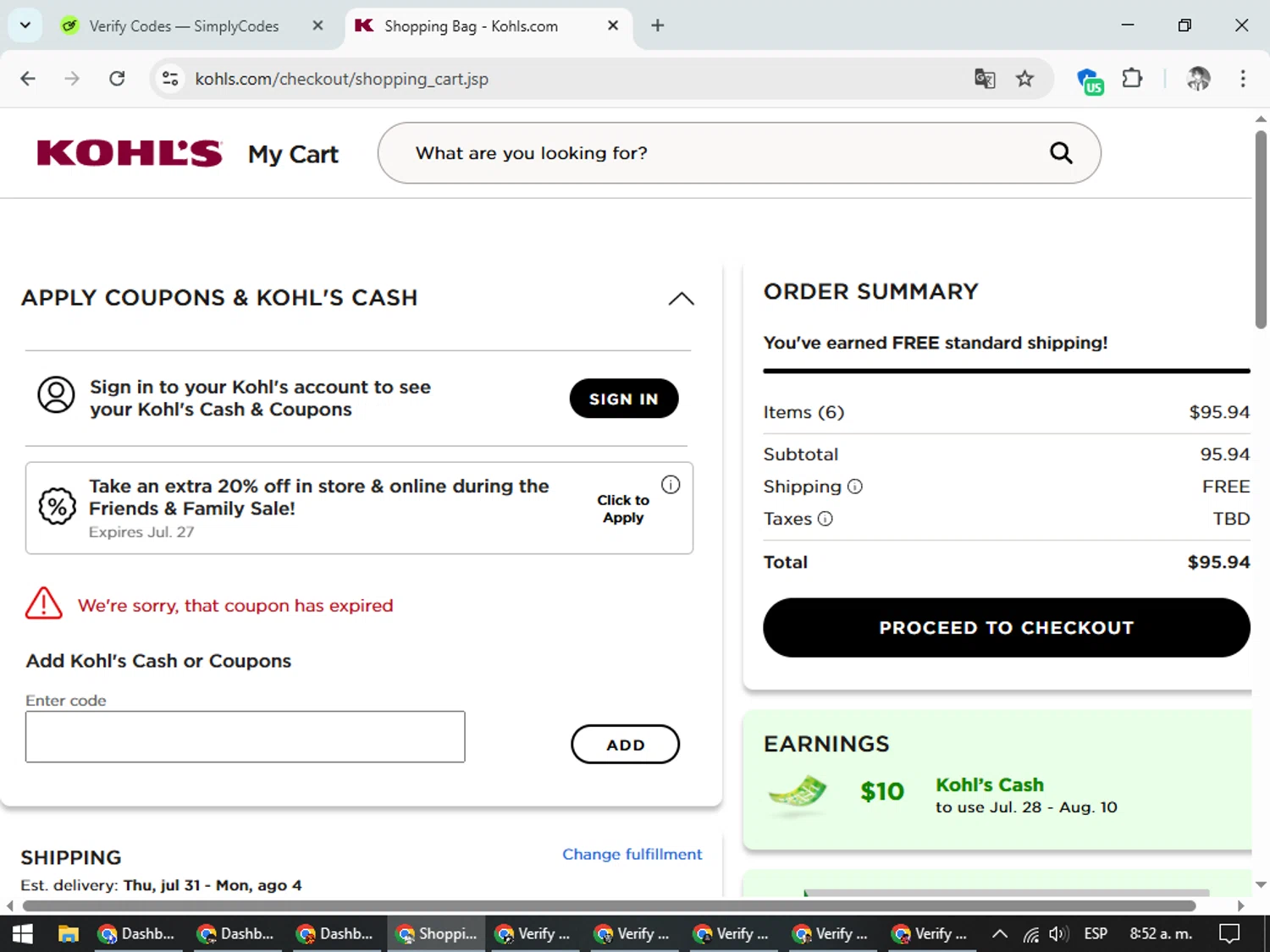Close the Verify Codes tab
The width and height of the screenshot is (1270, 952).
click(x=317, y=25)
